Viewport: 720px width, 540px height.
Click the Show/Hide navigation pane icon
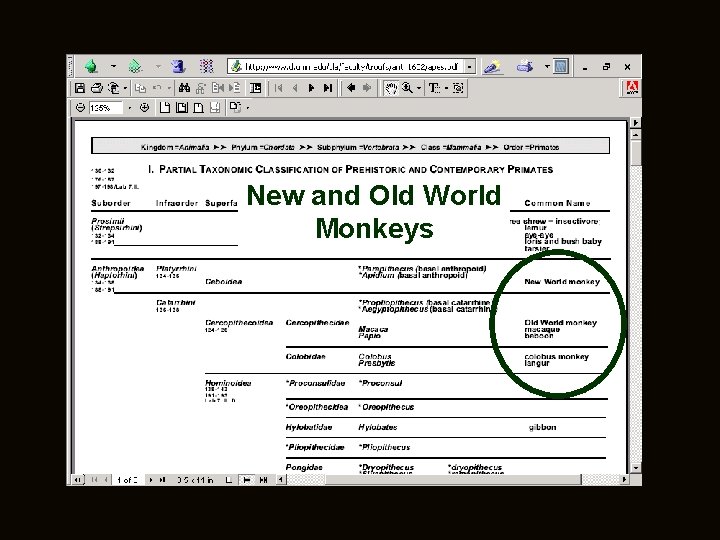pos(256,88)
